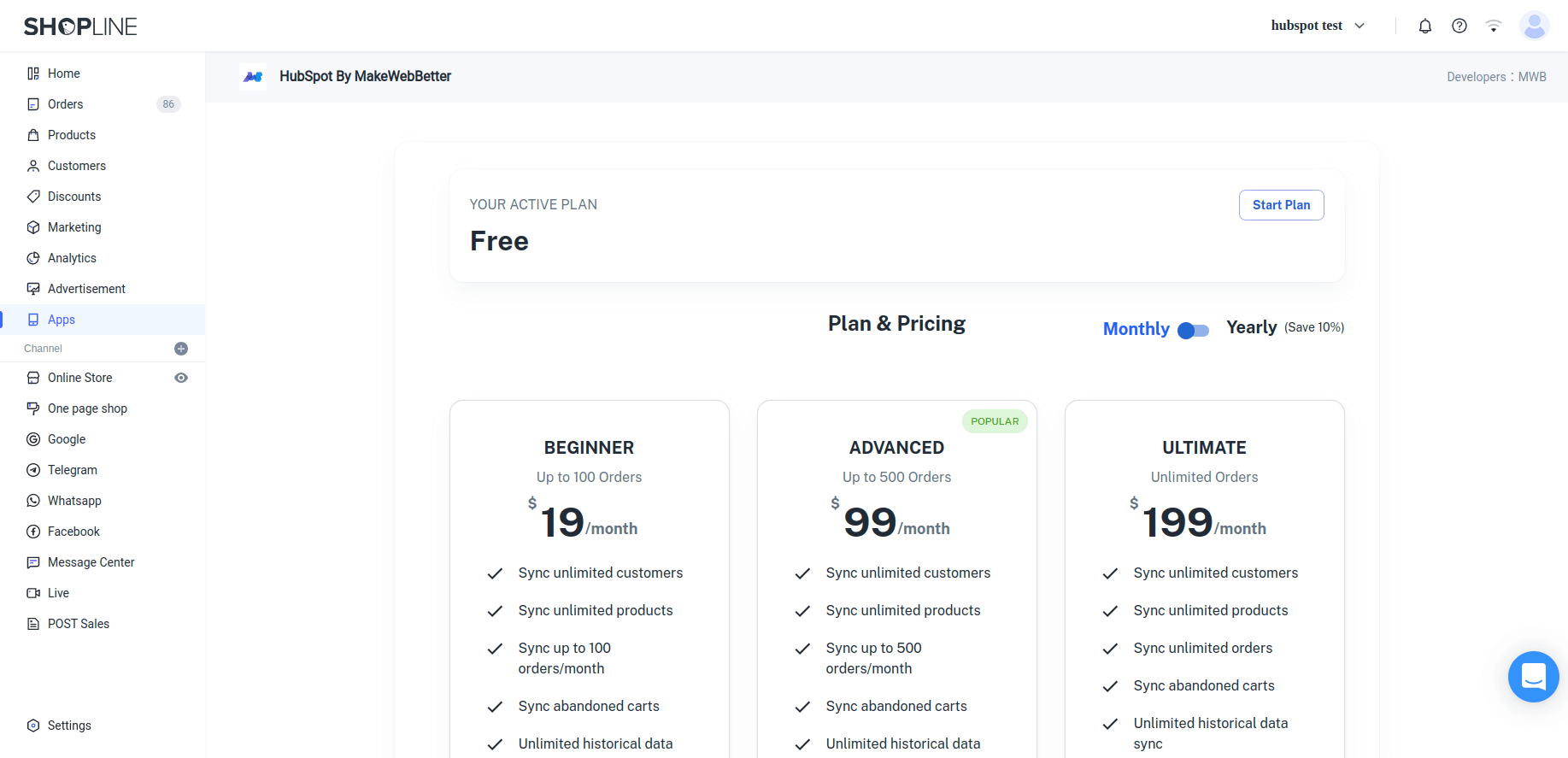Click 'Sync unlimited orders' in Ultimate plan
This screenshot has height=758, width=1568.
(1203, 648)
